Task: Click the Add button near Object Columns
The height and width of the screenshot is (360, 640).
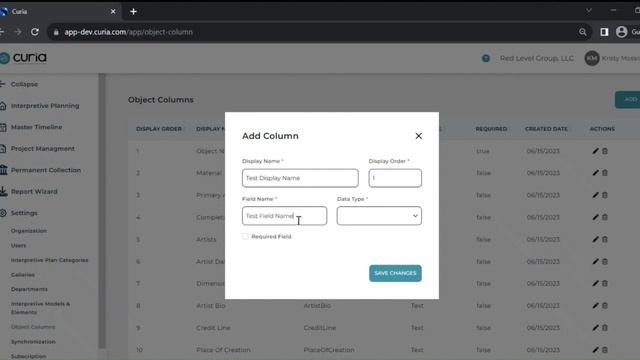Action: tap(628, 100)
